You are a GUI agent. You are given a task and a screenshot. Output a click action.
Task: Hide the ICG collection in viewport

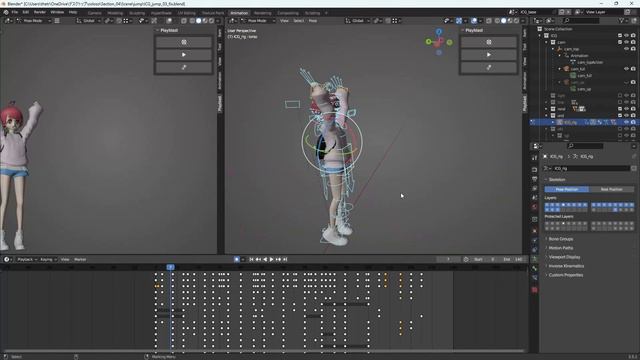(627, 36)
